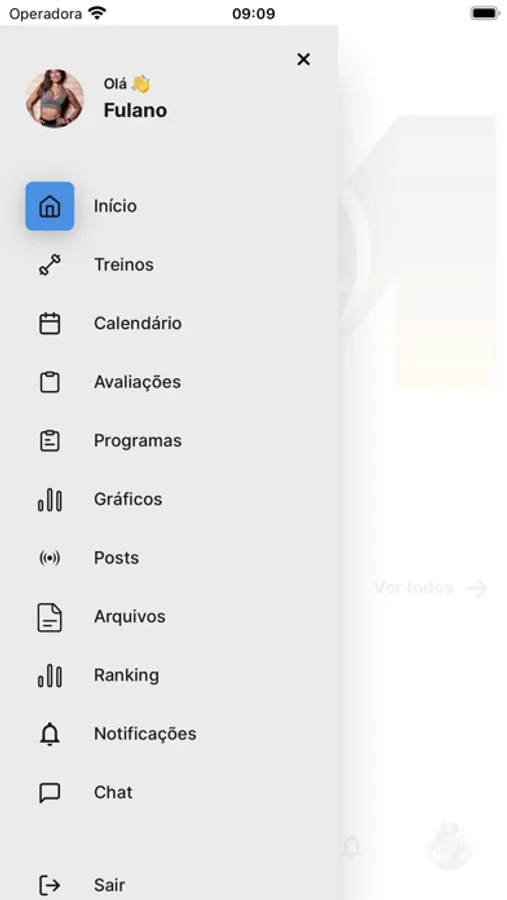The image size is (507, 900).
Task: Open the speech bubble Chat icon
Action: point(49,793)
